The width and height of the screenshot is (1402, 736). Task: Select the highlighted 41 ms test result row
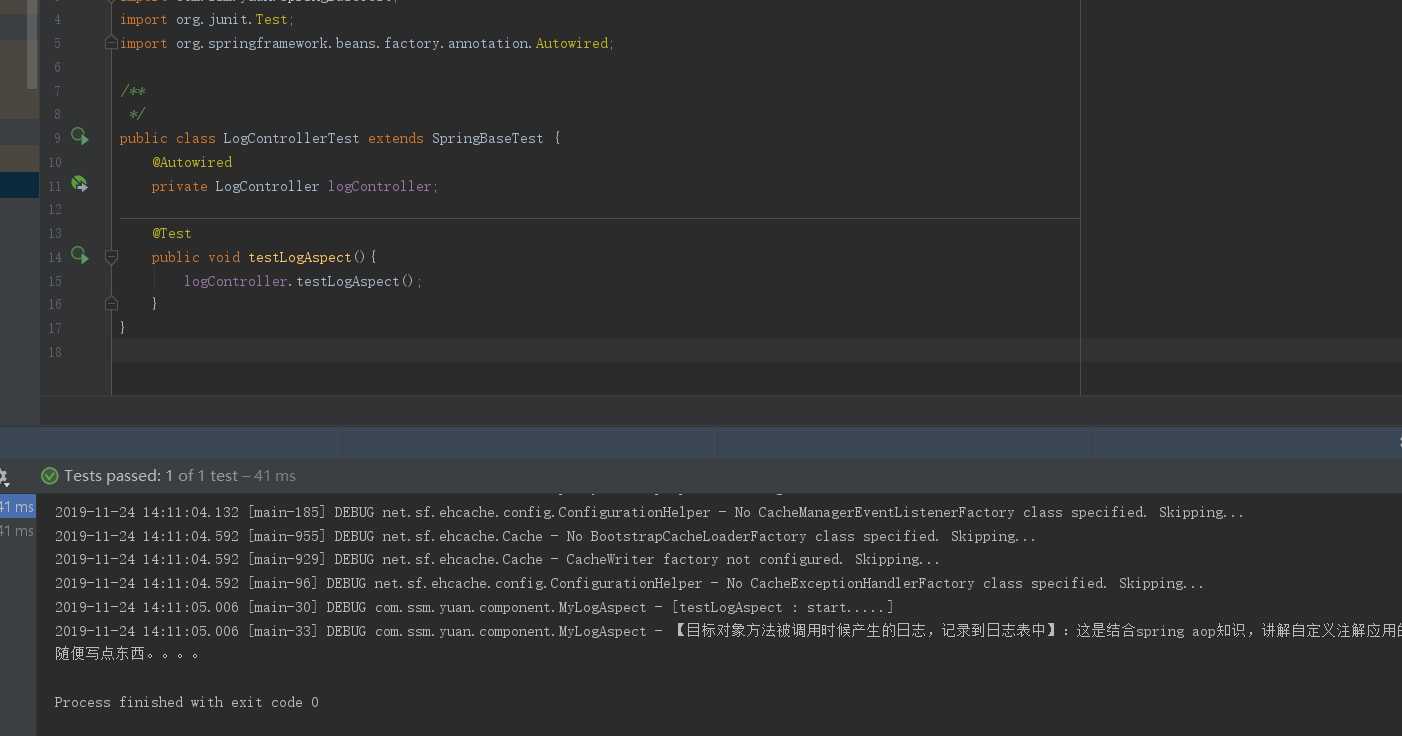(17, 507)
